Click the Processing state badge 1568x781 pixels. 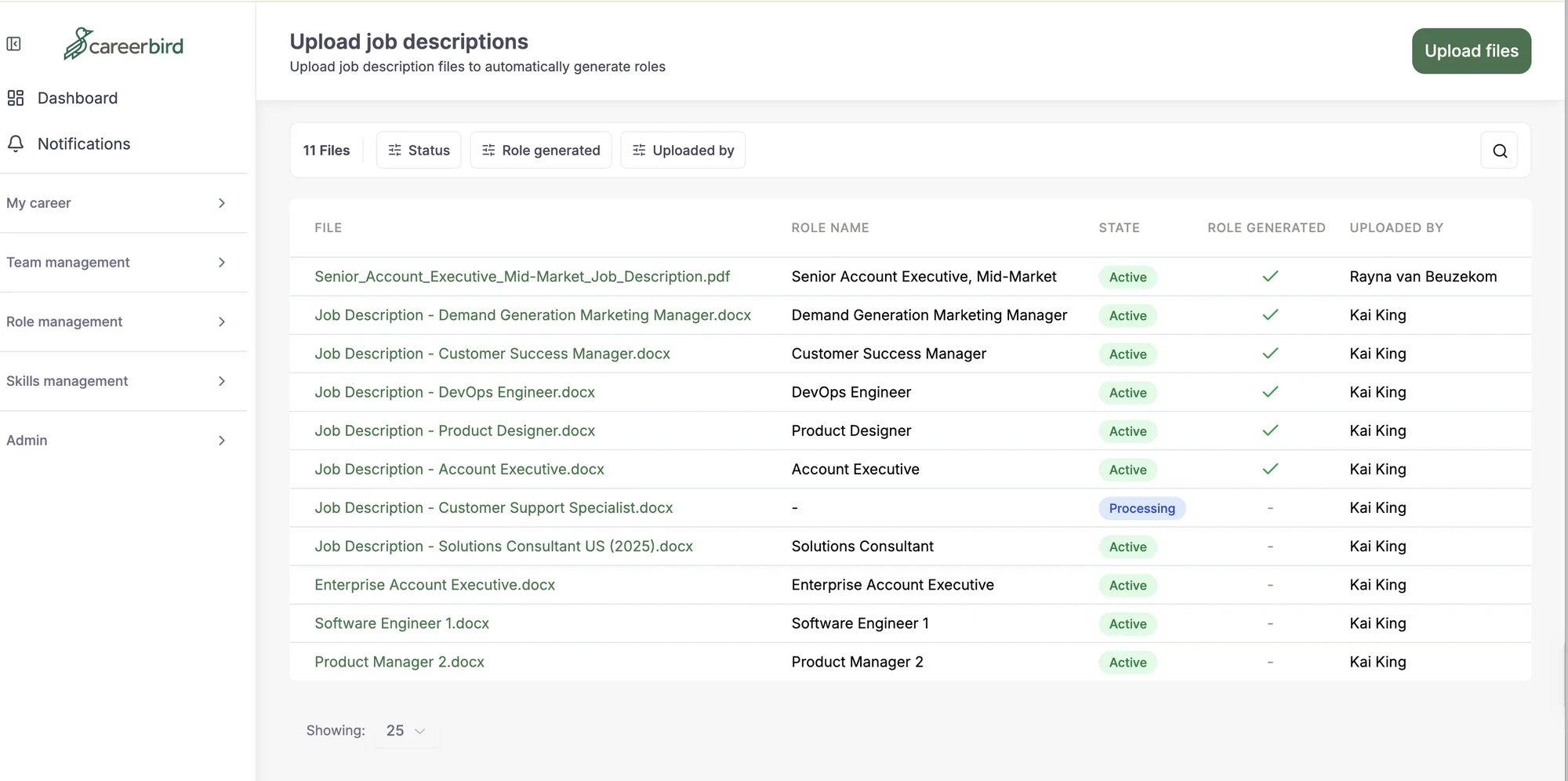(1142, 508)
